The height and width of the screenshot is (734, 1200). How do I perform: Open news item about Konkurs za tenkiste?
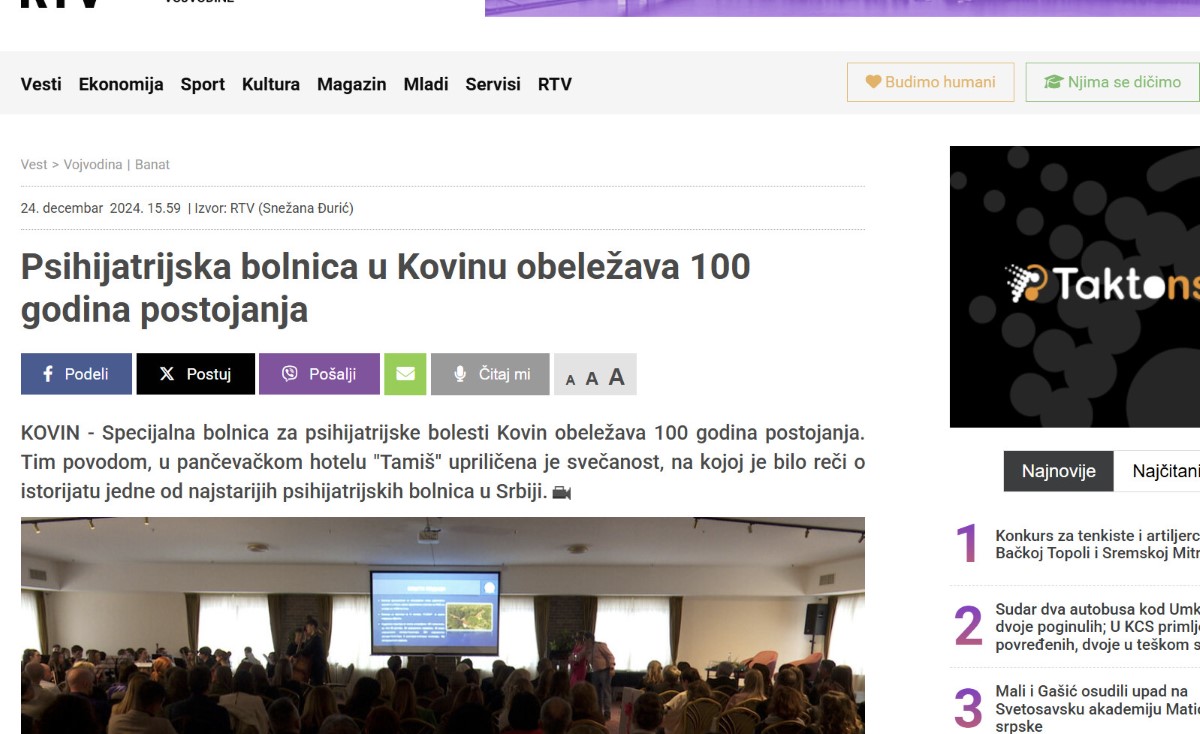point(1097,544)
